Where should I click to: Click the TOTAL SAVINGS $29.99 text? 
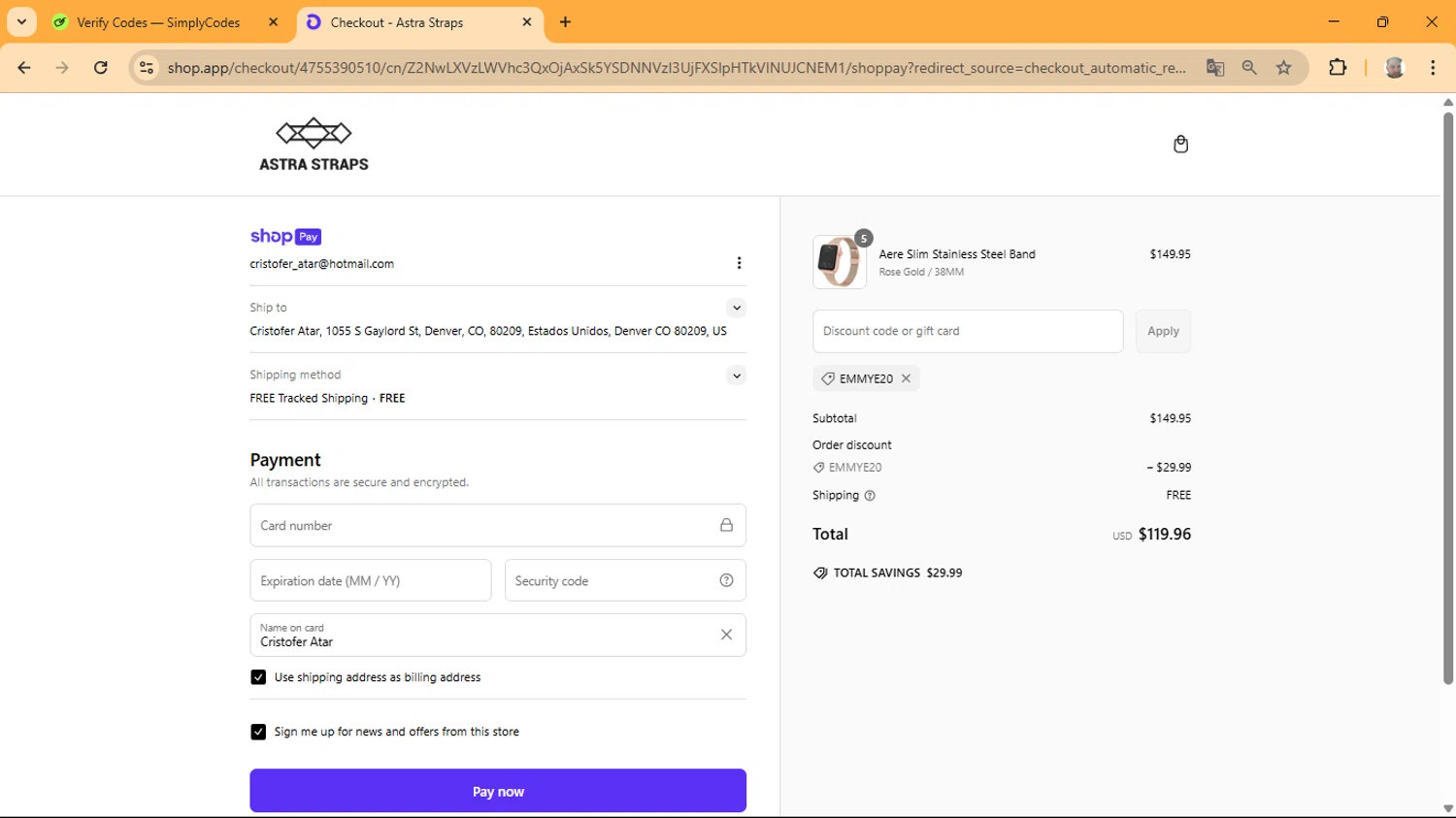(x=898, y=573)
